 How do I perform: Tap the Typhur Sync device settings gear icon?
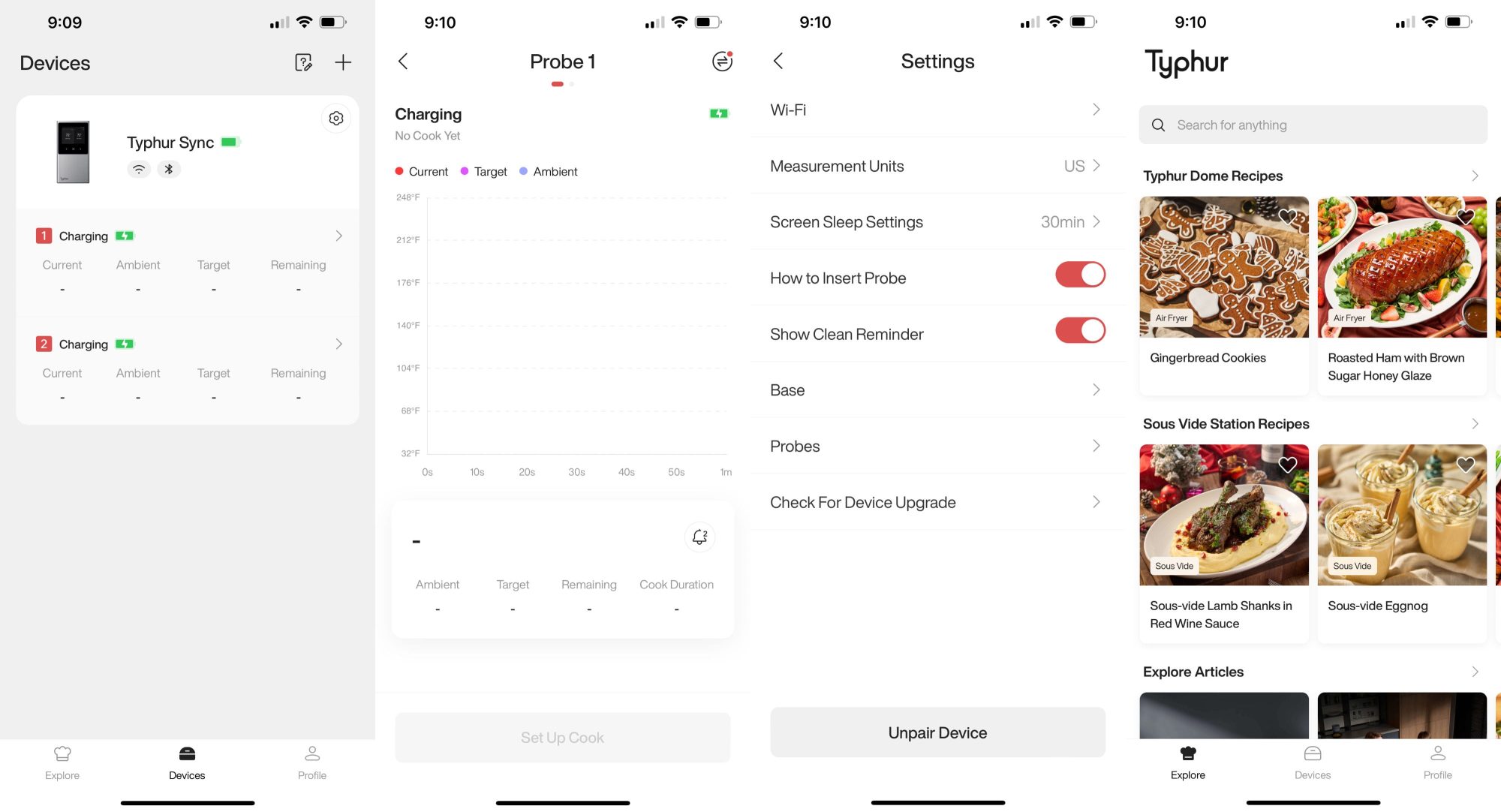click(x=336, y=118)
